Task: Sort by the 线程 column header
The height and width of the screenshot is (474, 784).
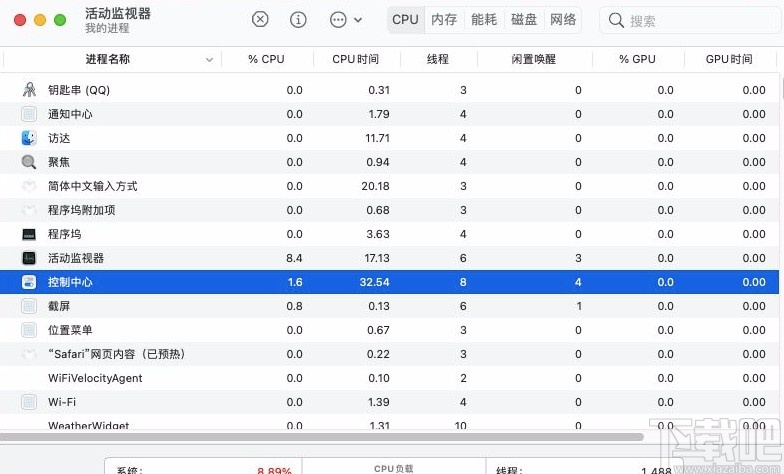Action: coord(438,59)
